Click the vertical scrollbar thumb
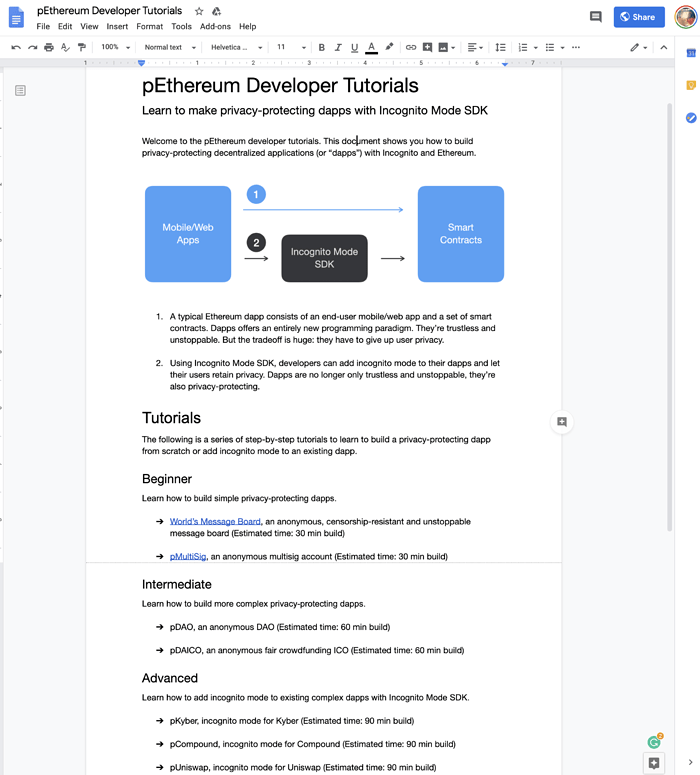This screenshot has width=700, height=775. coord(670,316)
